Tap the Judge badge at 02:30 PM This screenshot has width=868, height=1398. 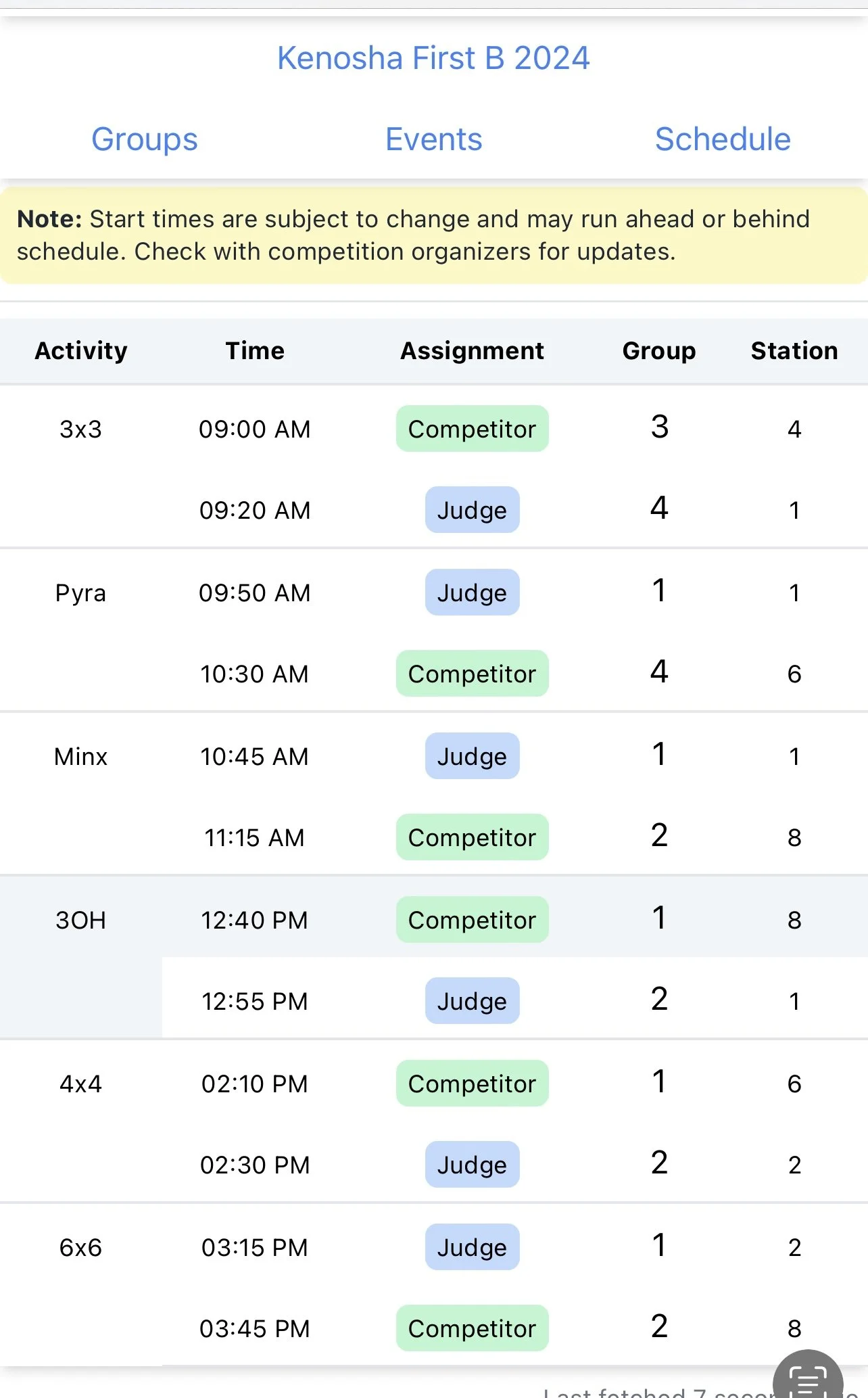coord(472,1165)
